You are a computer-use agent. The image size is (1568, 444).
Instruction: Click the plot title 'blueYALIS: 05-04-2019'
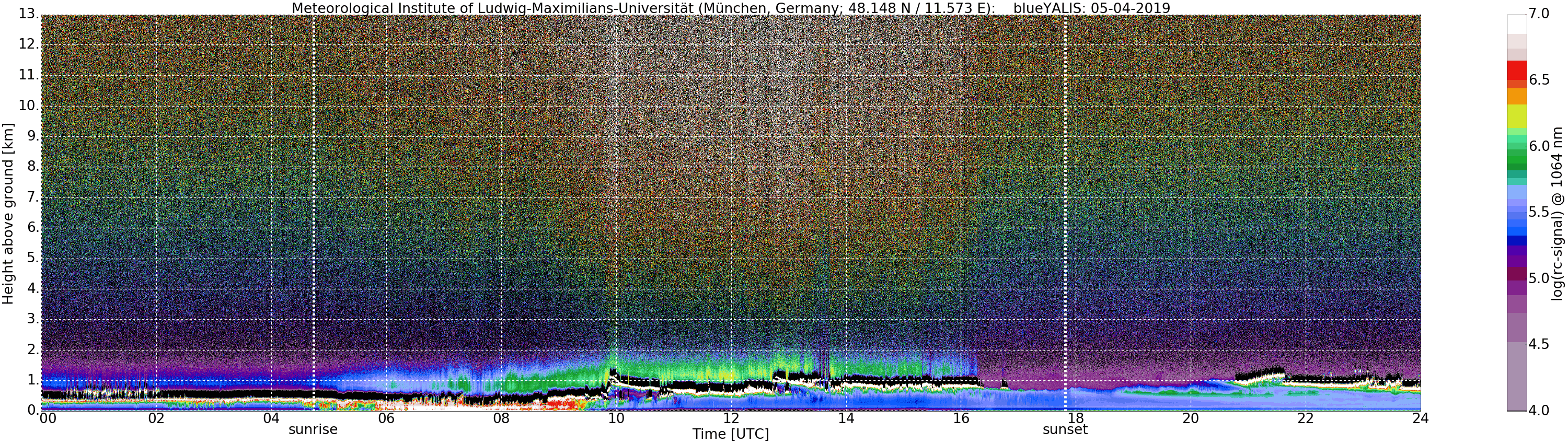click(1091, 8)
